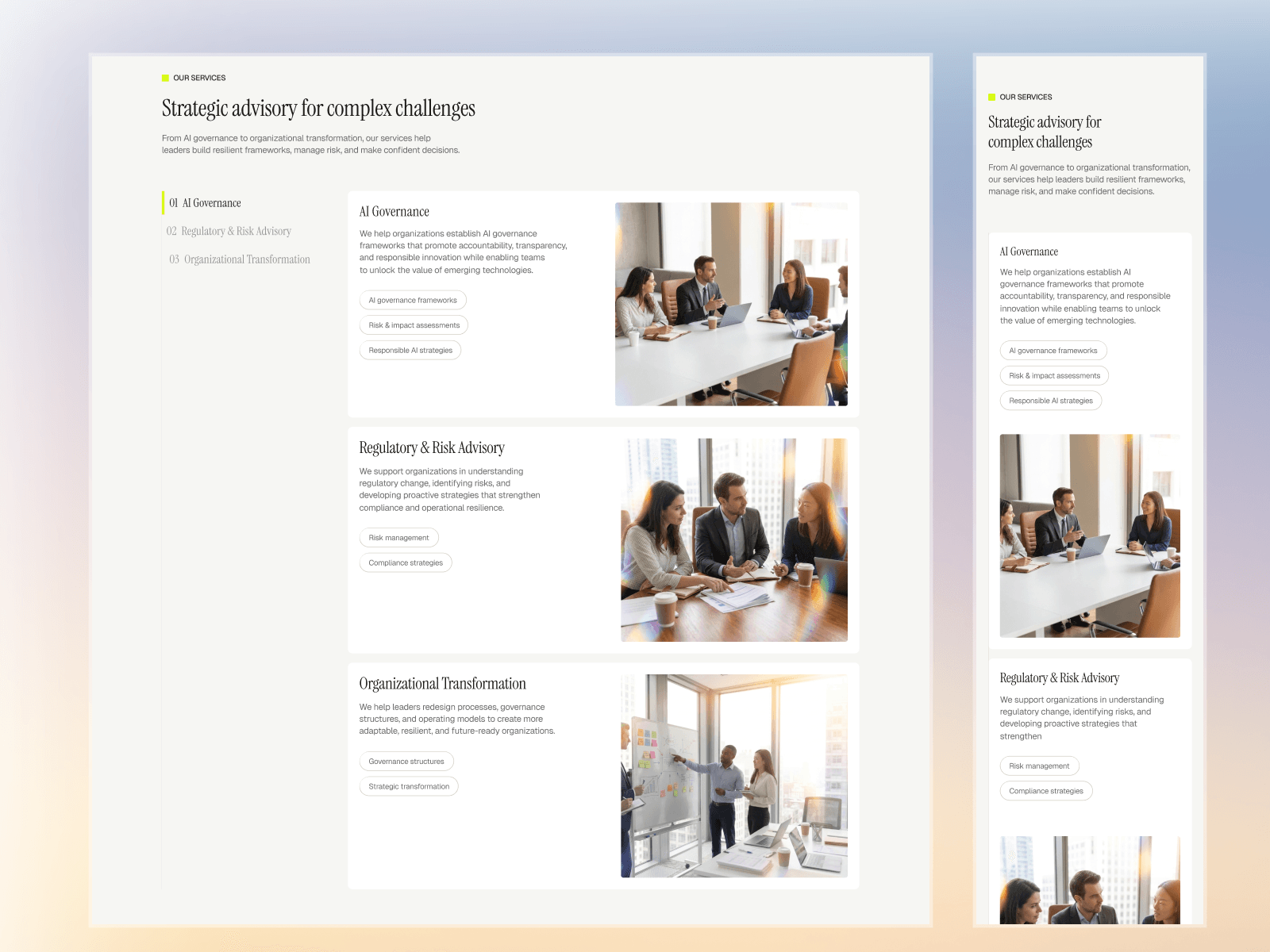Screen dimensions: 1270x952
Task: Open the whiteboard Organizational Transformation photo
Action: [734, 776]
